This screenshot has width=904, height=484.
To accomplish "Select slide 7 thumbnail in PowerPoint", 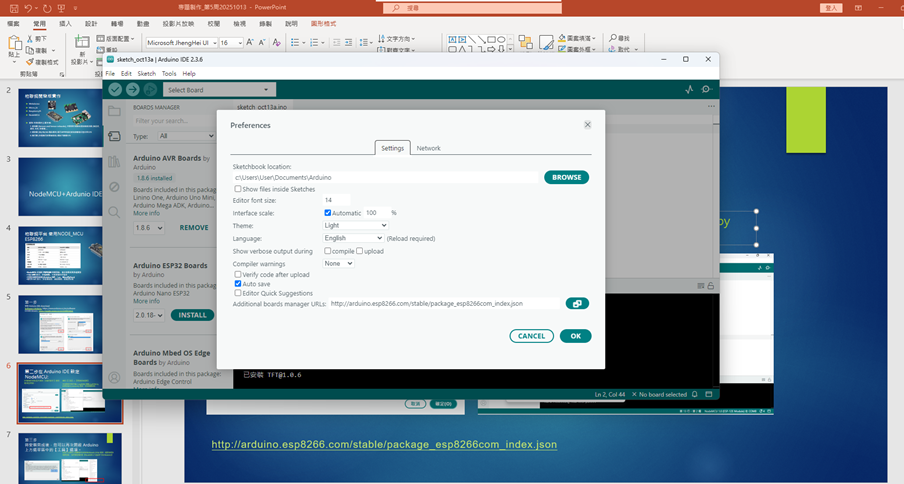I will click(70, 456).
